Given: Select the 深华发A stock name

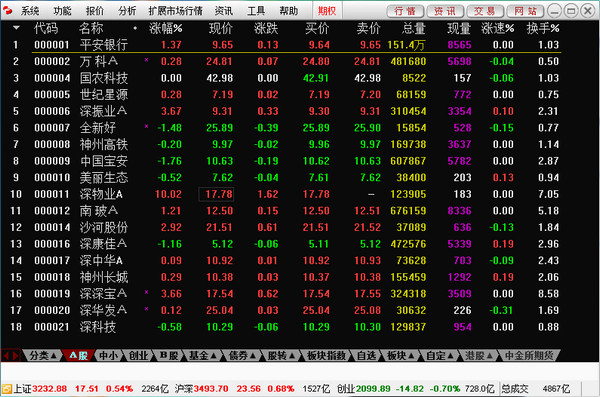Looking at the screenshot, I should [x=103, y=310].
